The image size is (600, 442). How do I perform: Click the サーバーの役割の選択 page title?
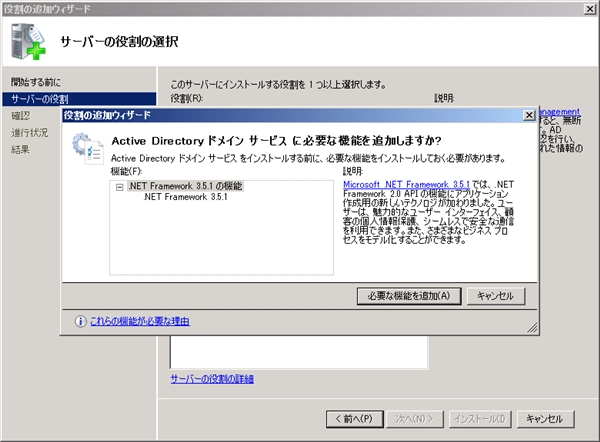[119, 41]
